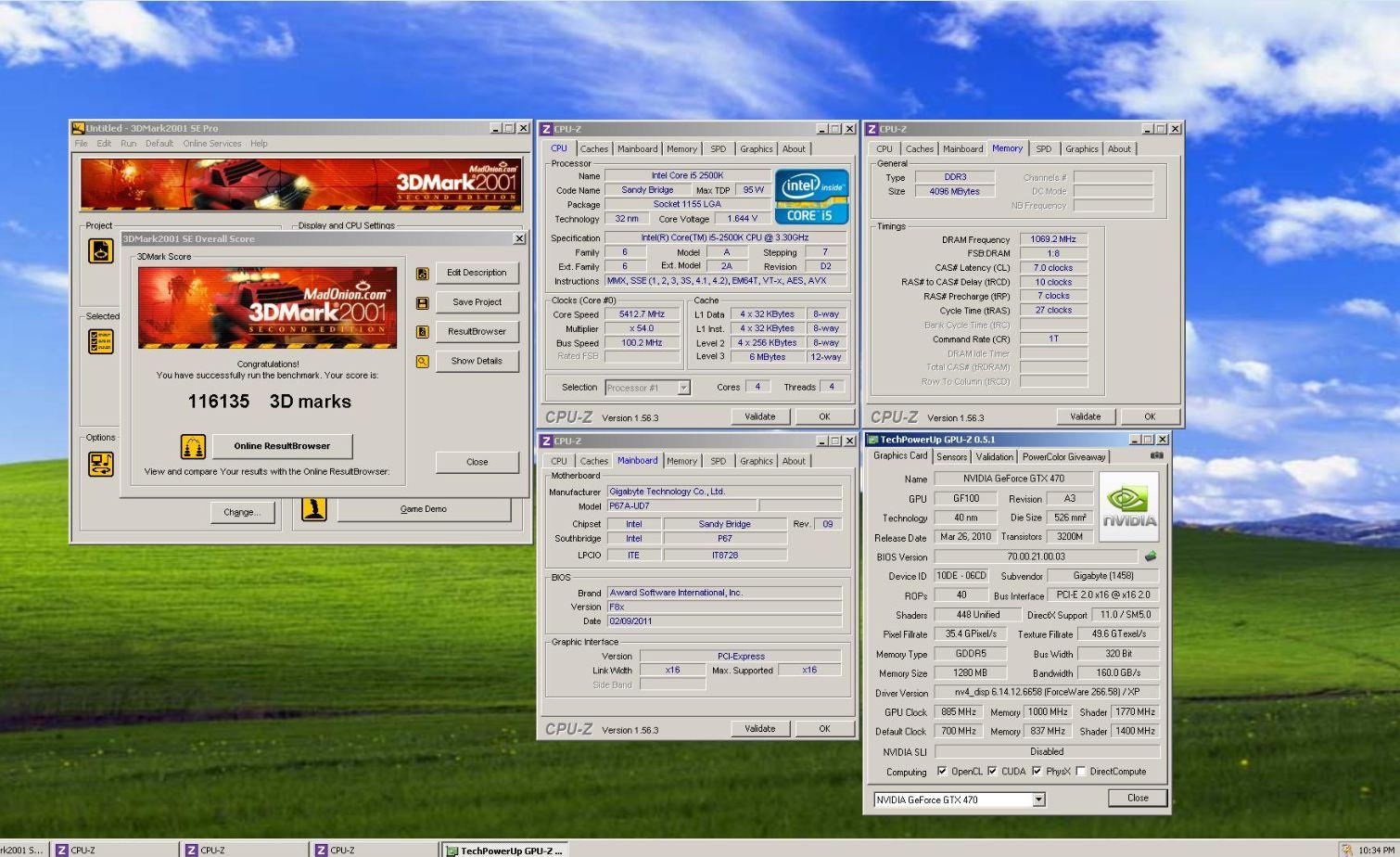Viewport: 1400px width, 857px height.
Task: Click the Driver Version field in GPU-Z
Action: click(x=1047, y=693)
